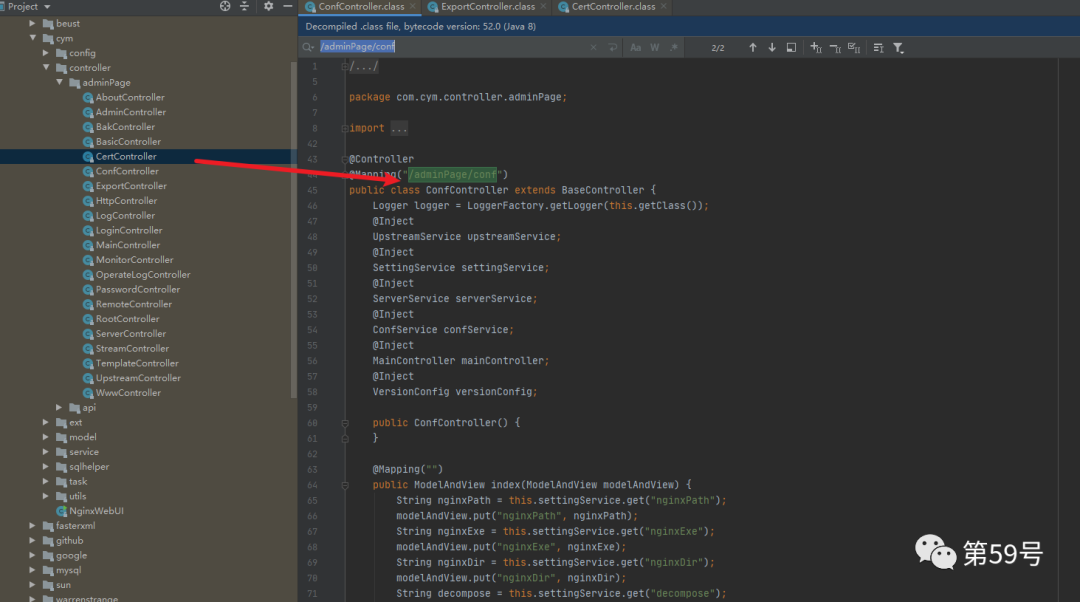Expand the model folder
The width and height of the screenshot is (1080, 602).
click(x=45, y=437)
